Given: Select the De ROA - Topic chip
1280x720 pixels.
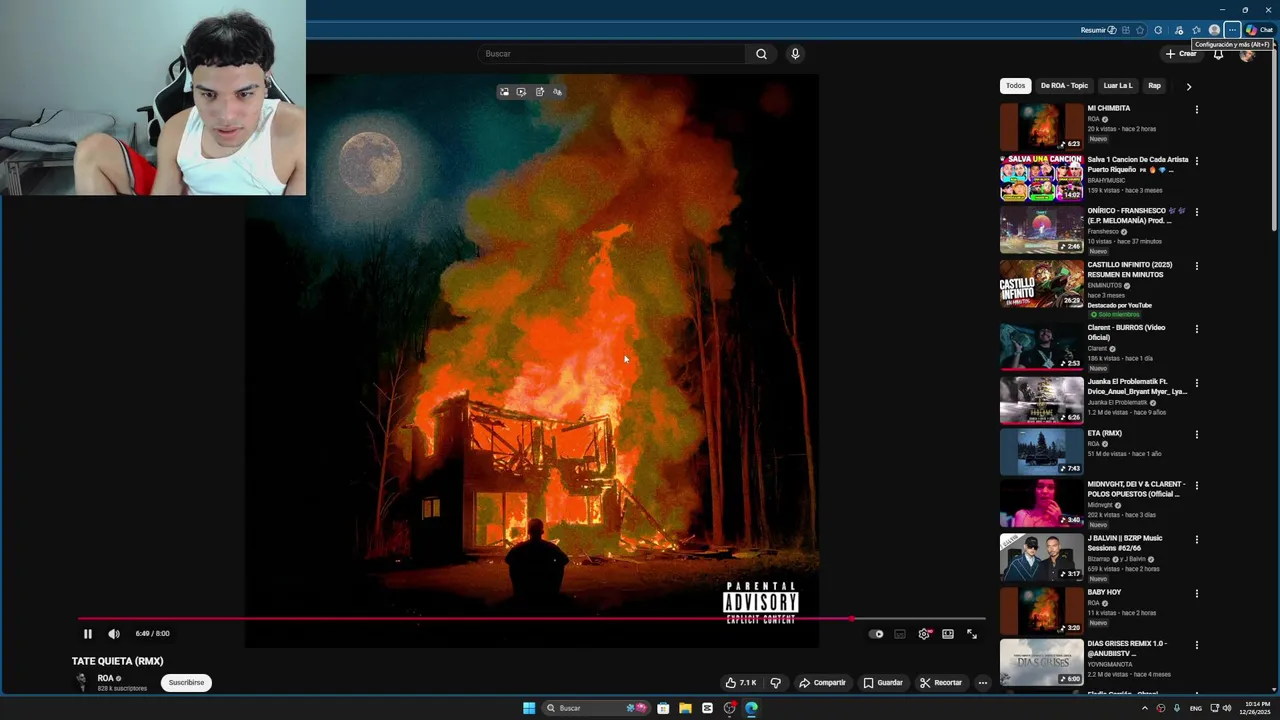Looking at the screenshot, I should point(1064,86).
